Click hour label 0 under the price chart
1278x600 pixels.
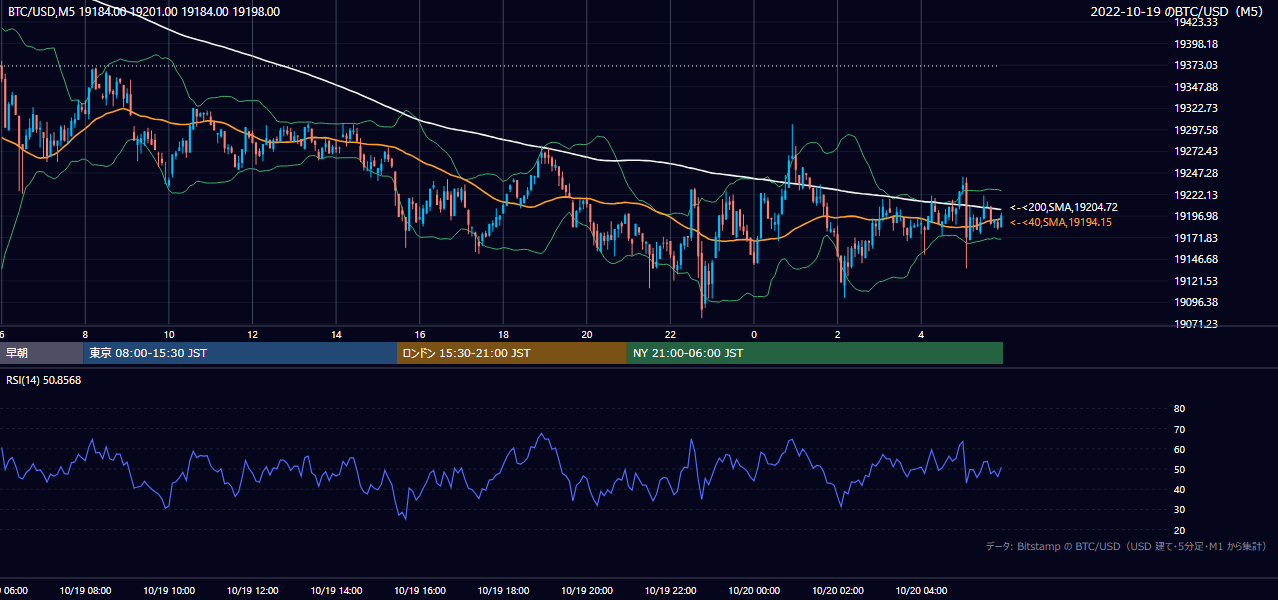tap(754, 335)
